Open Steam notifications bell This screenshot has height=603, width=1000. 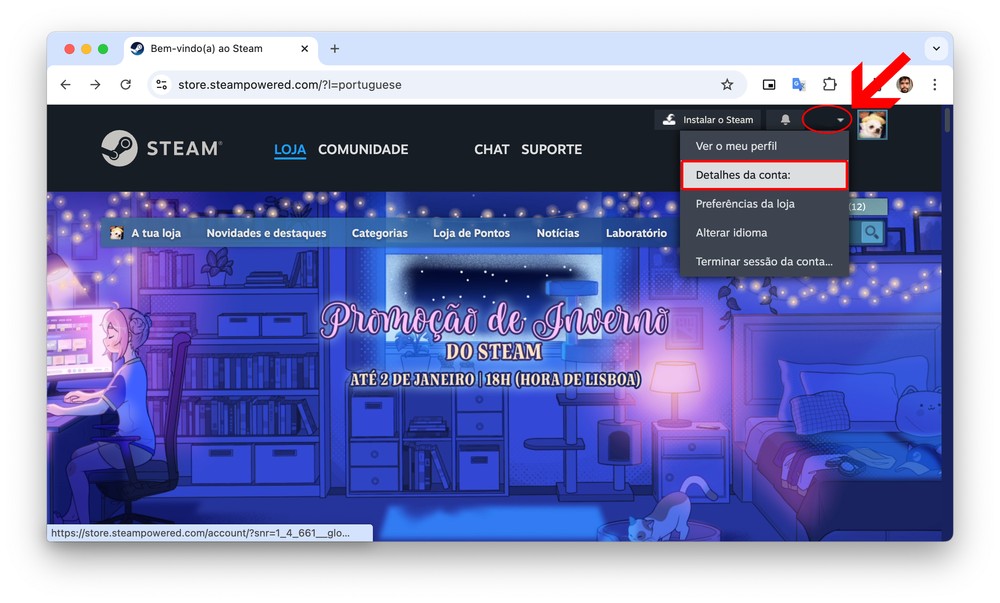coord(785,119)
